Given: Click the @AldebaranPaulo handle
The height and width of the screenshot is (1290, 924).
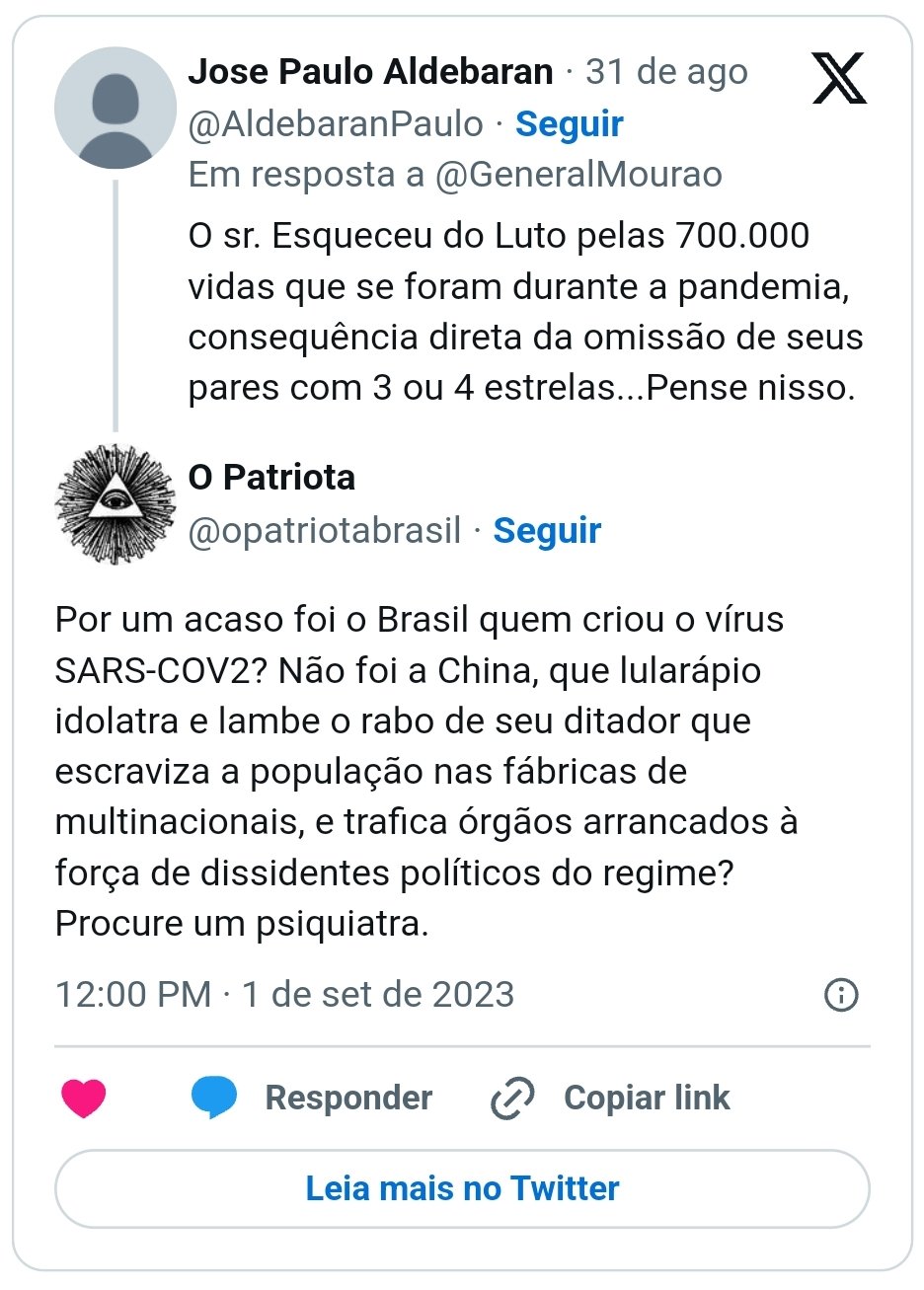Looking at the screenshot, I should [x=336, y=124].
